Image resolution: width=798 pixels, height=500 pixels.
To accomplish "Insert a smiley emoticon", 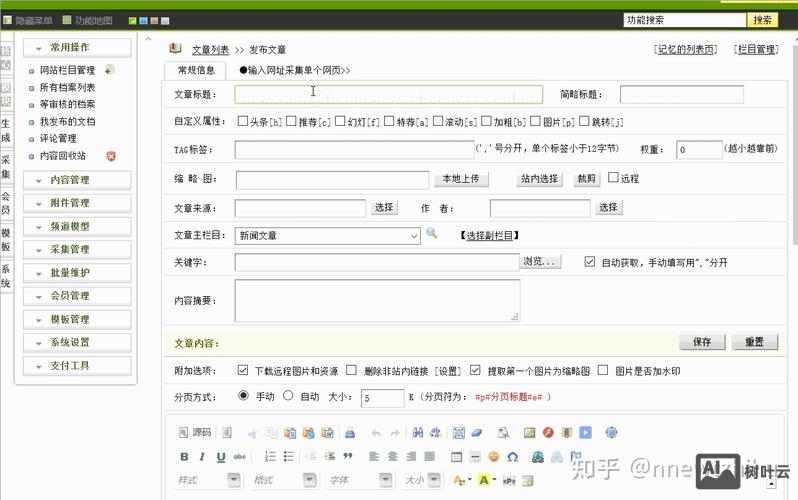I will [494, 457].
